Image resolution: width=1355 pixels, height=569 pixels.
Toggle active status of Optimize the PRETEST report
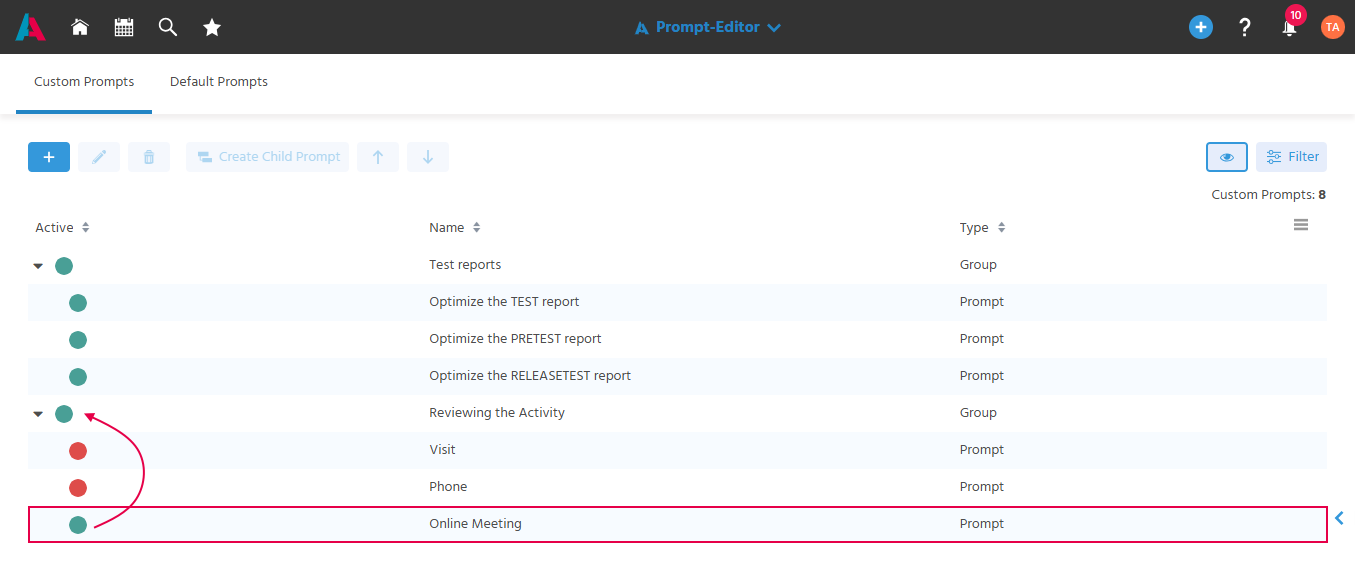pos(78,340)
